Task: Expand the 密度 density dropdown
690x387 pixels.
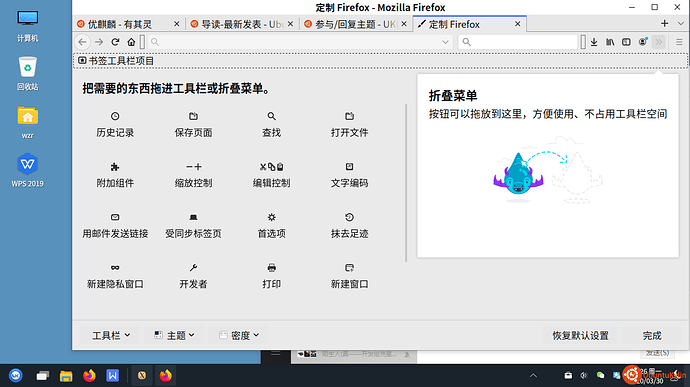Action: point(239,335)
